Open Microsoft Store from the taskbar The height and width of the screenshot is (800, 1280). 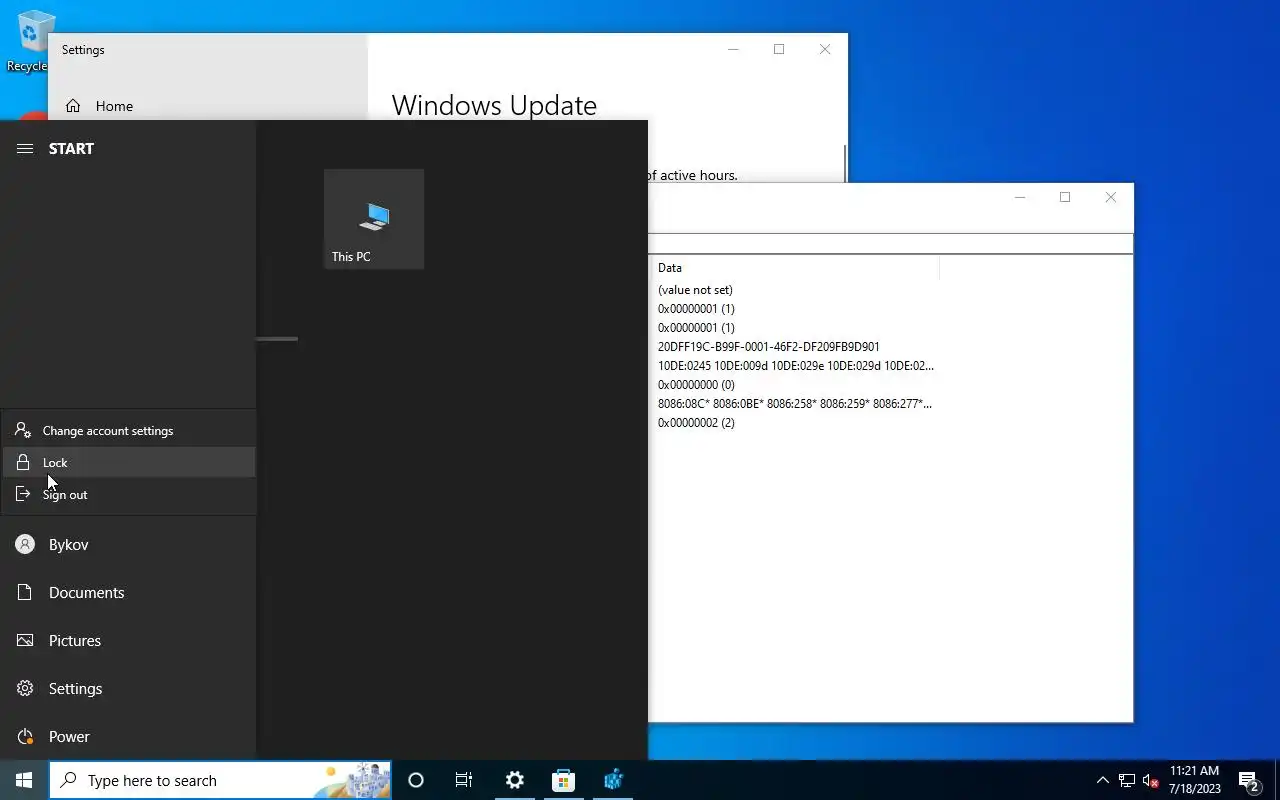point(563,780)
